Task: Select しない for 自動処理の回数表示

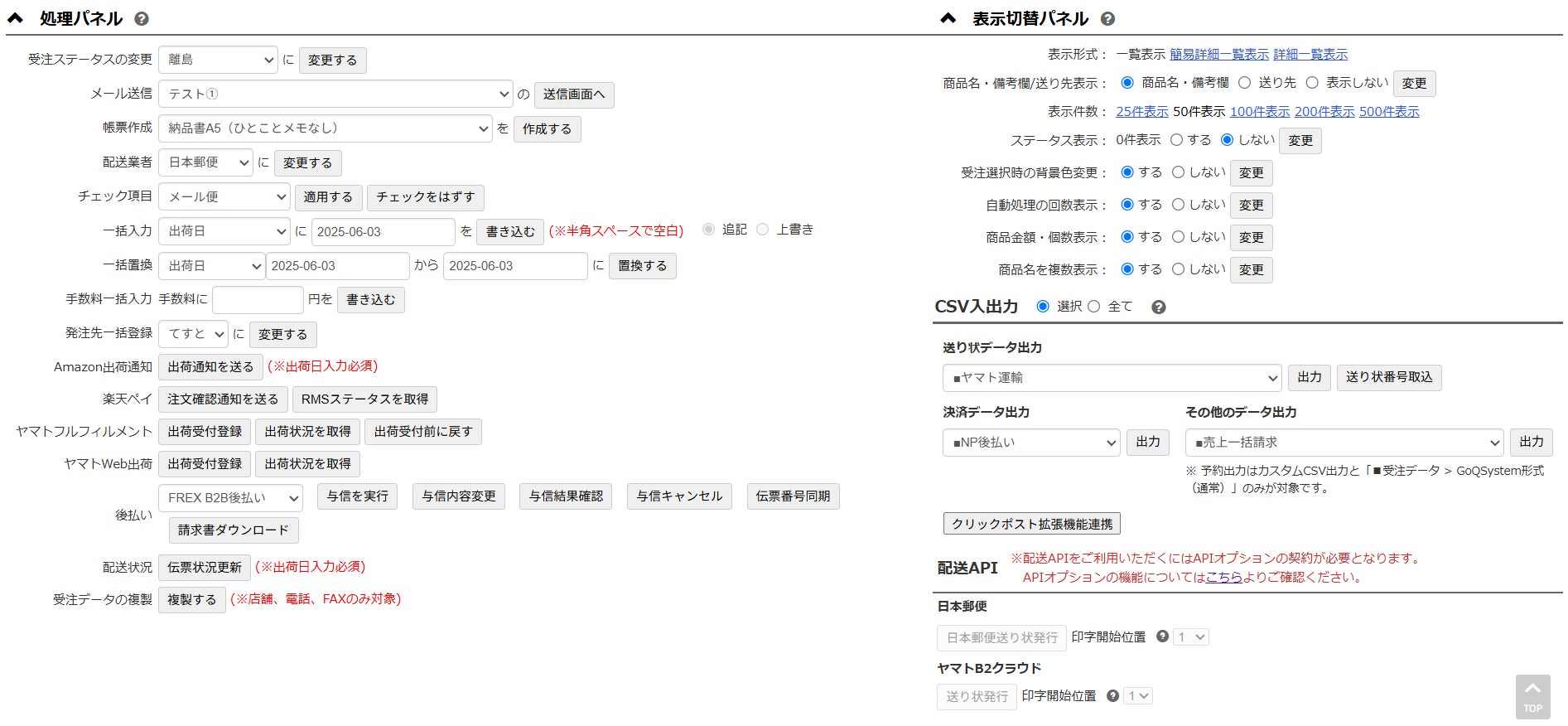Action: pos(1178,205)
